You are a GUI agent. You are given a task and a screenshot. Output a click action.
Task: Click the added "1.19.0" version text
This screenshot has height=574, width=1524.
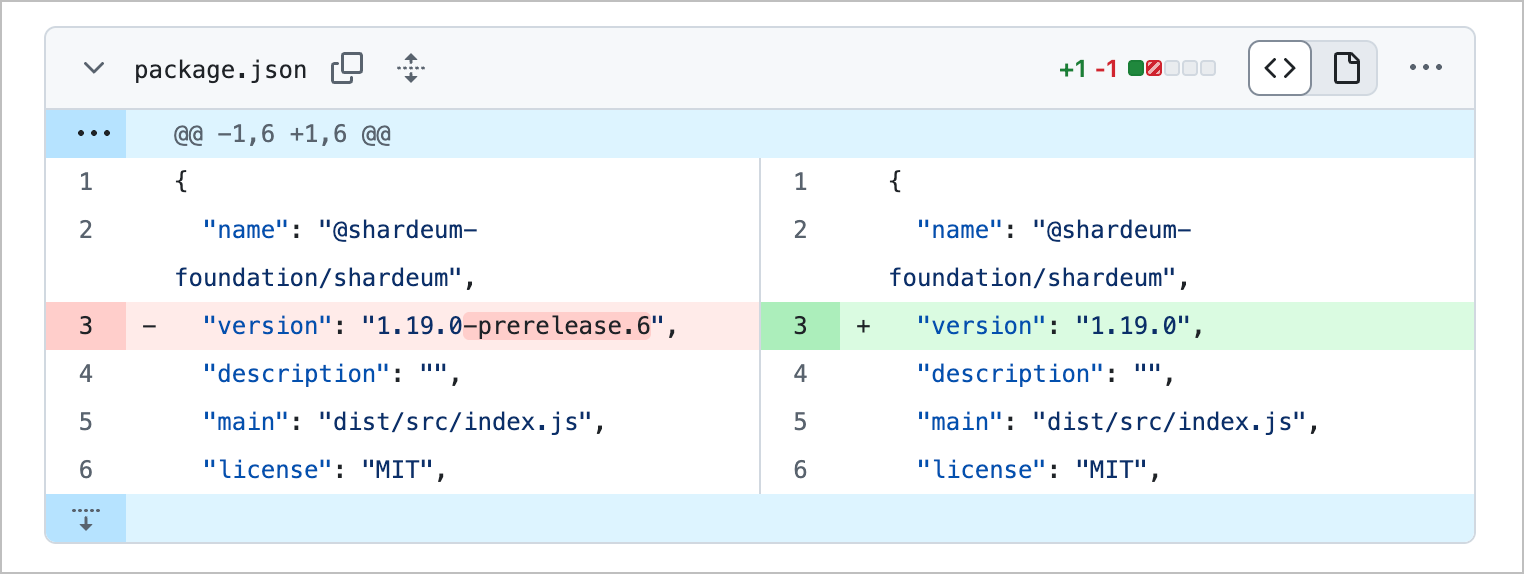click(x=1135, y=326)
